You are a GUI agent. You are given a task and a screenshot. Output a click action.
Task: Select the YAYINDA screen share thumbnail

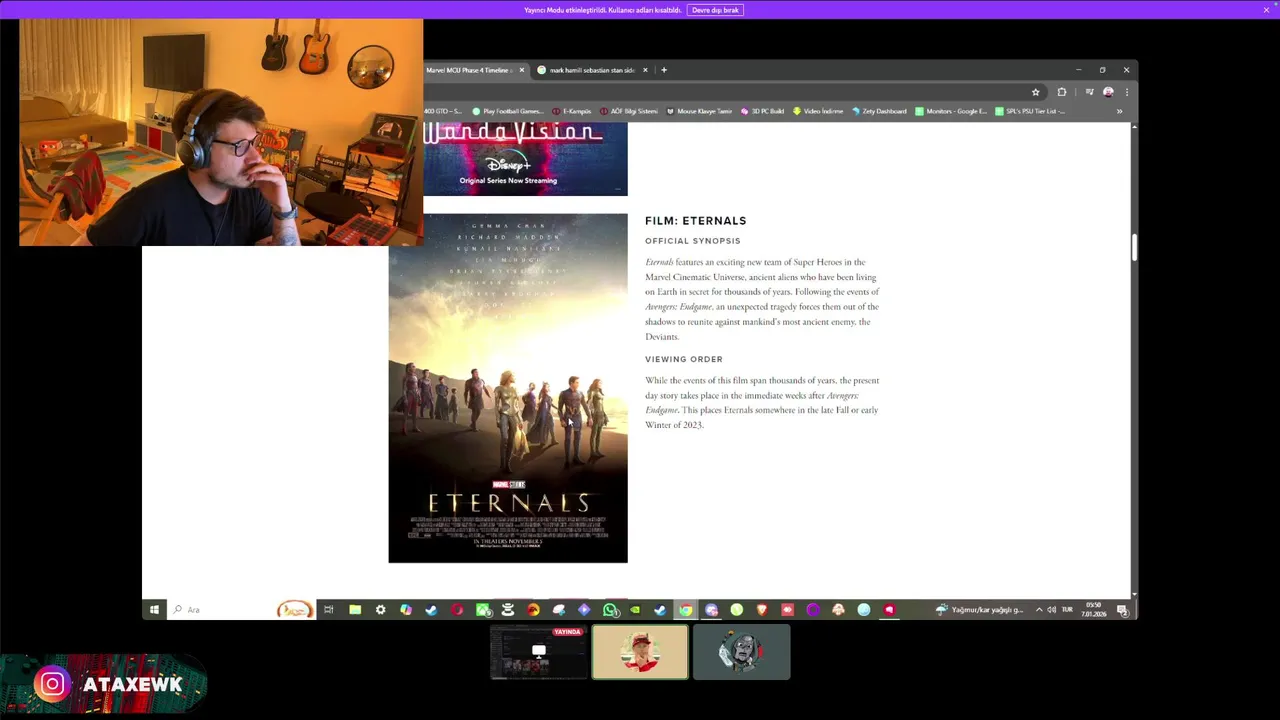pos(539,652)
